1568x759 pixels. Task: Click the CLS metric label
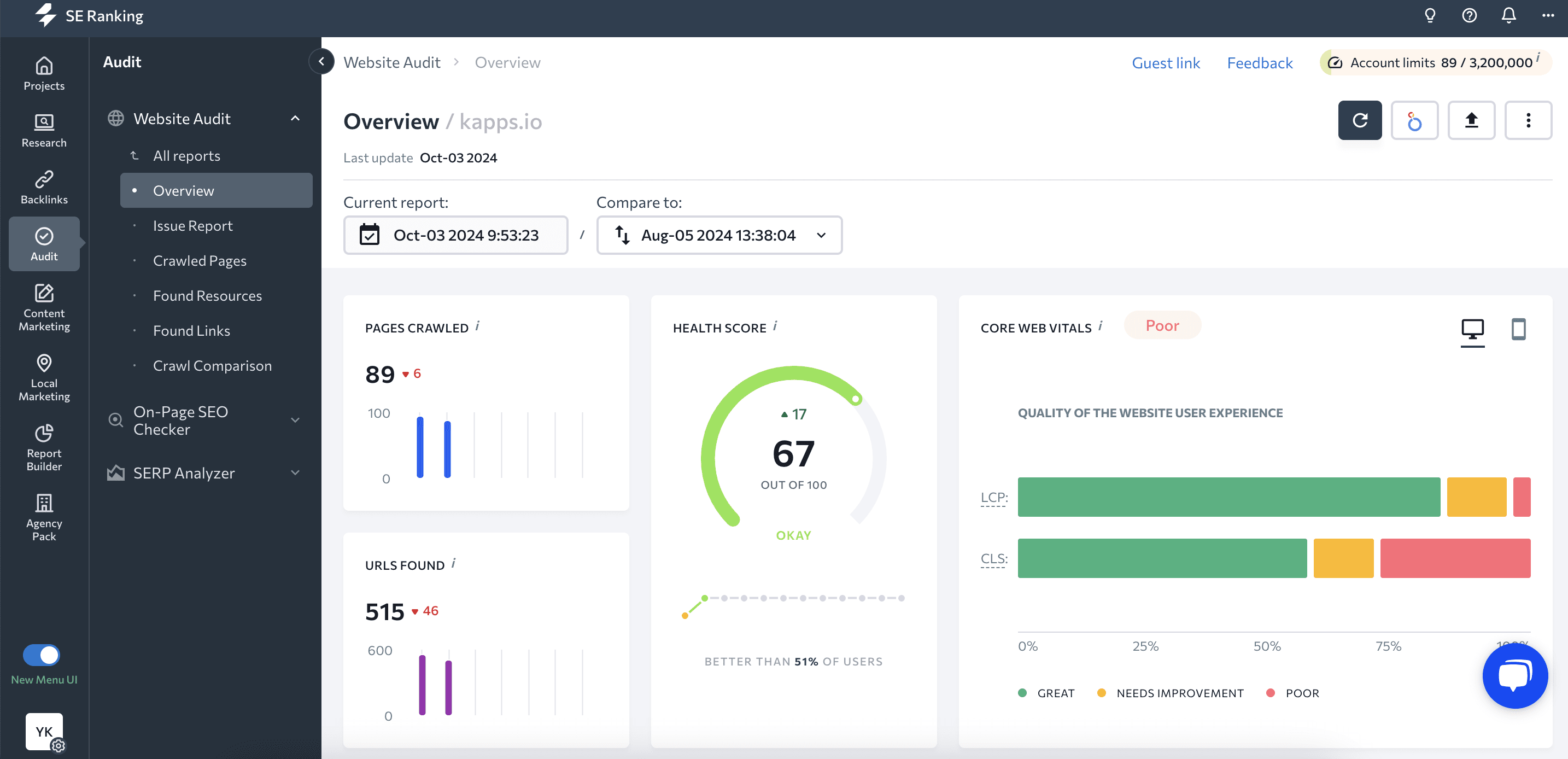pos(994,558)
